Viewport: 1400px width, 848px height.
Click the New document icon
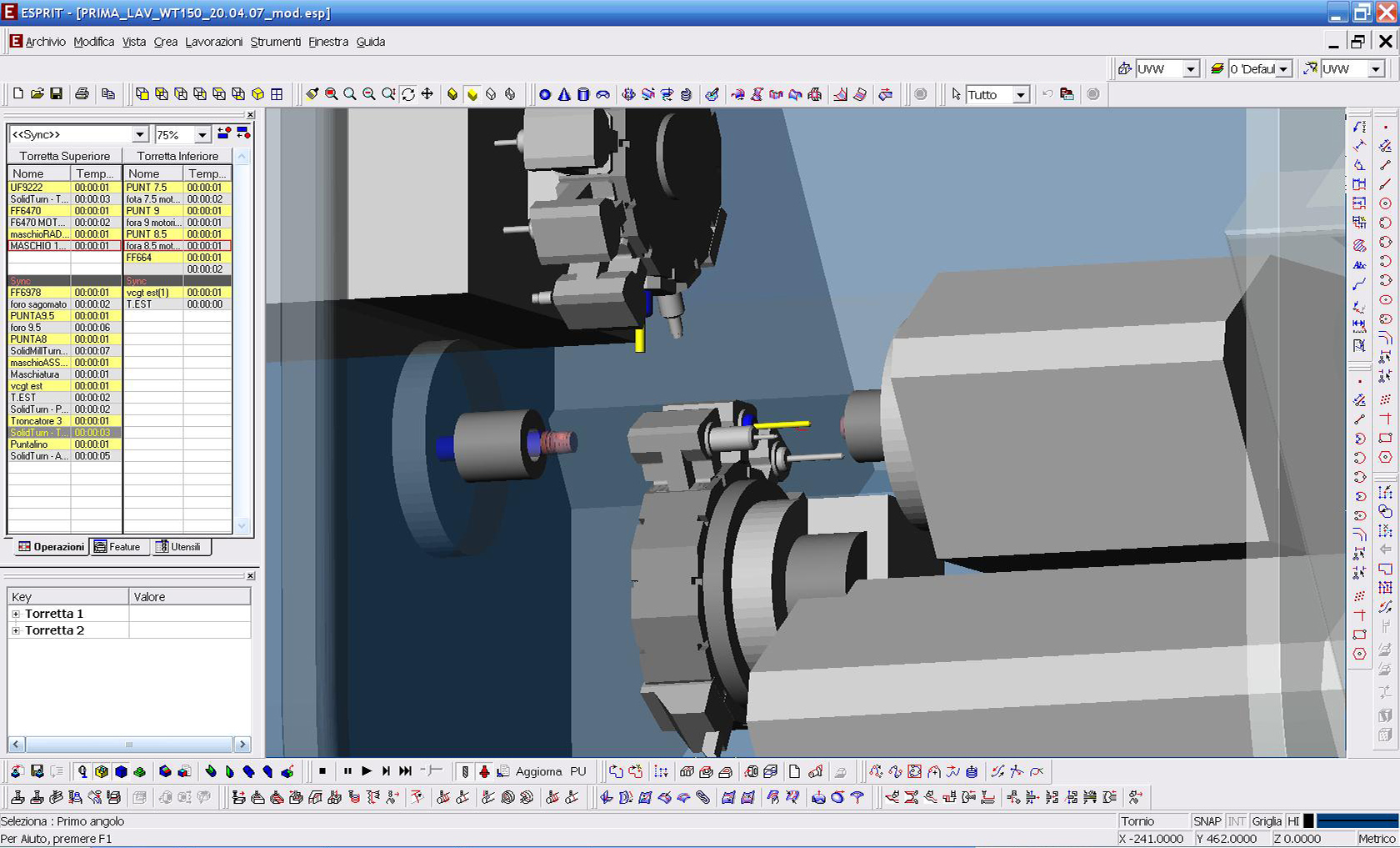click(18, 94)
